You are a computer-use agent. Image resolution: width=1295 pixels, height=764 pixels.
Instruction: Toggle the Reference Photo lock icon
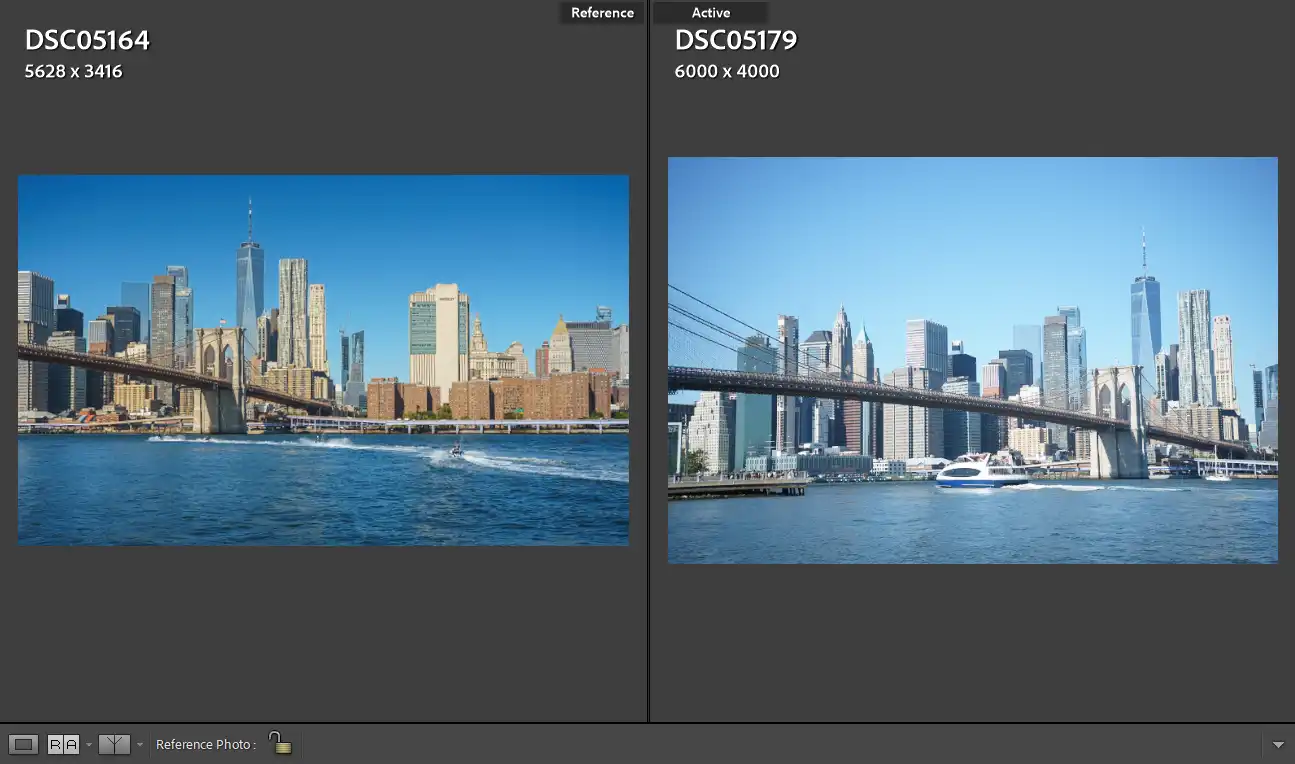click(x=281, y=743)
